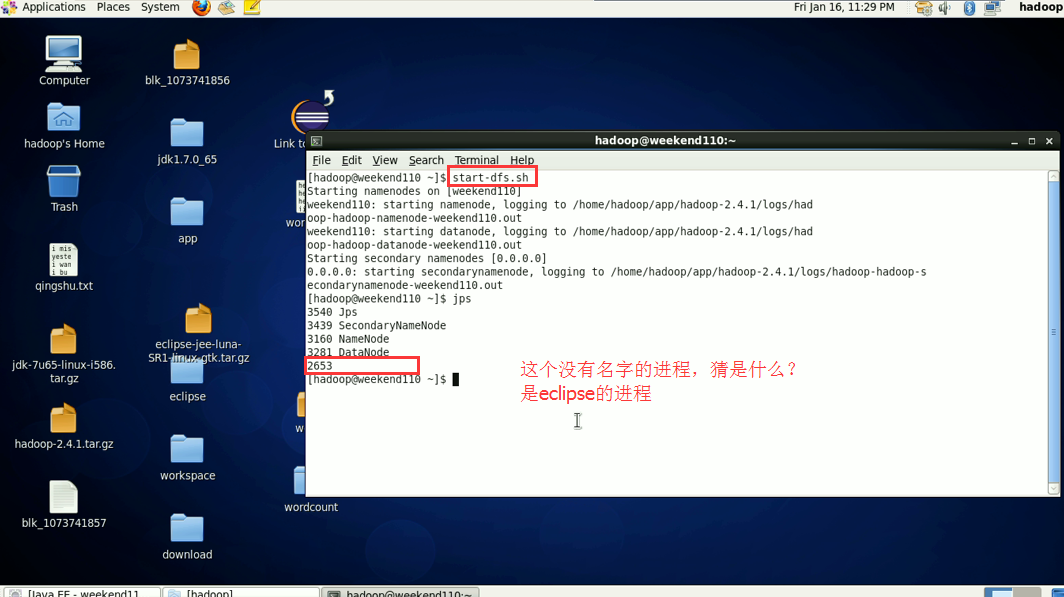1064x597 pixels.
Task: Click scrollbar down arrow in terminal
Action: point(1053,488)
